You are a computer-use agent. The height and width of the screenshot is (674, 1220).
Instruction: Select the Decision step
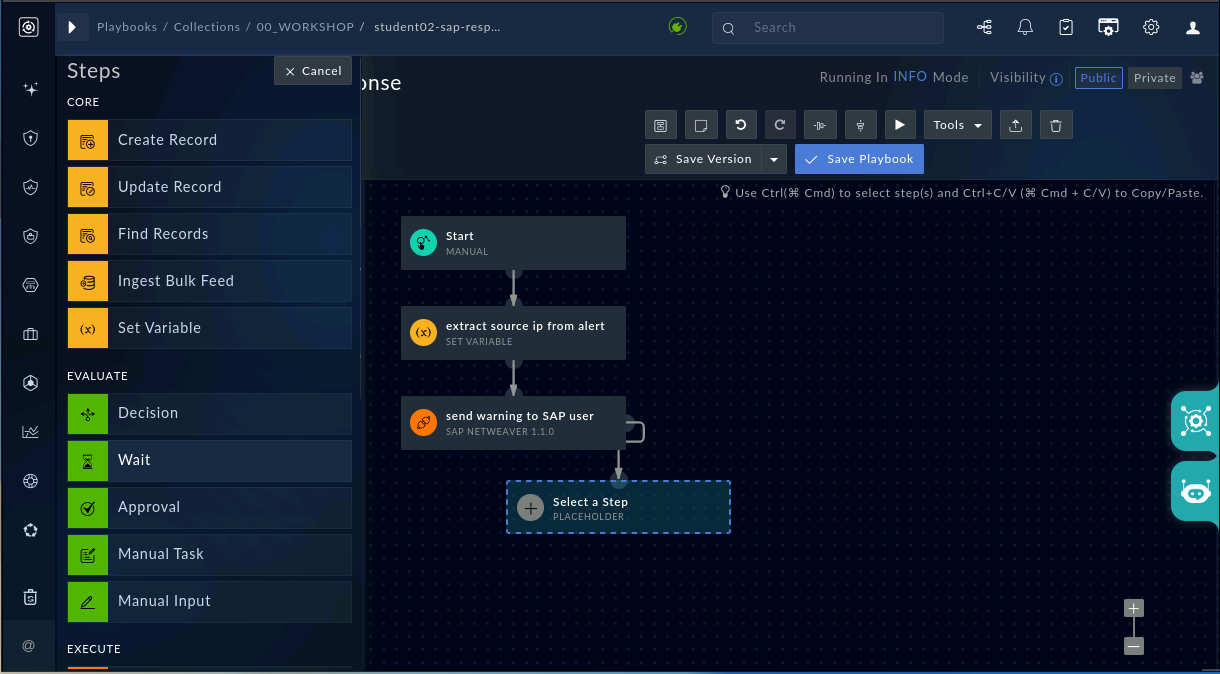coord(210,413)
